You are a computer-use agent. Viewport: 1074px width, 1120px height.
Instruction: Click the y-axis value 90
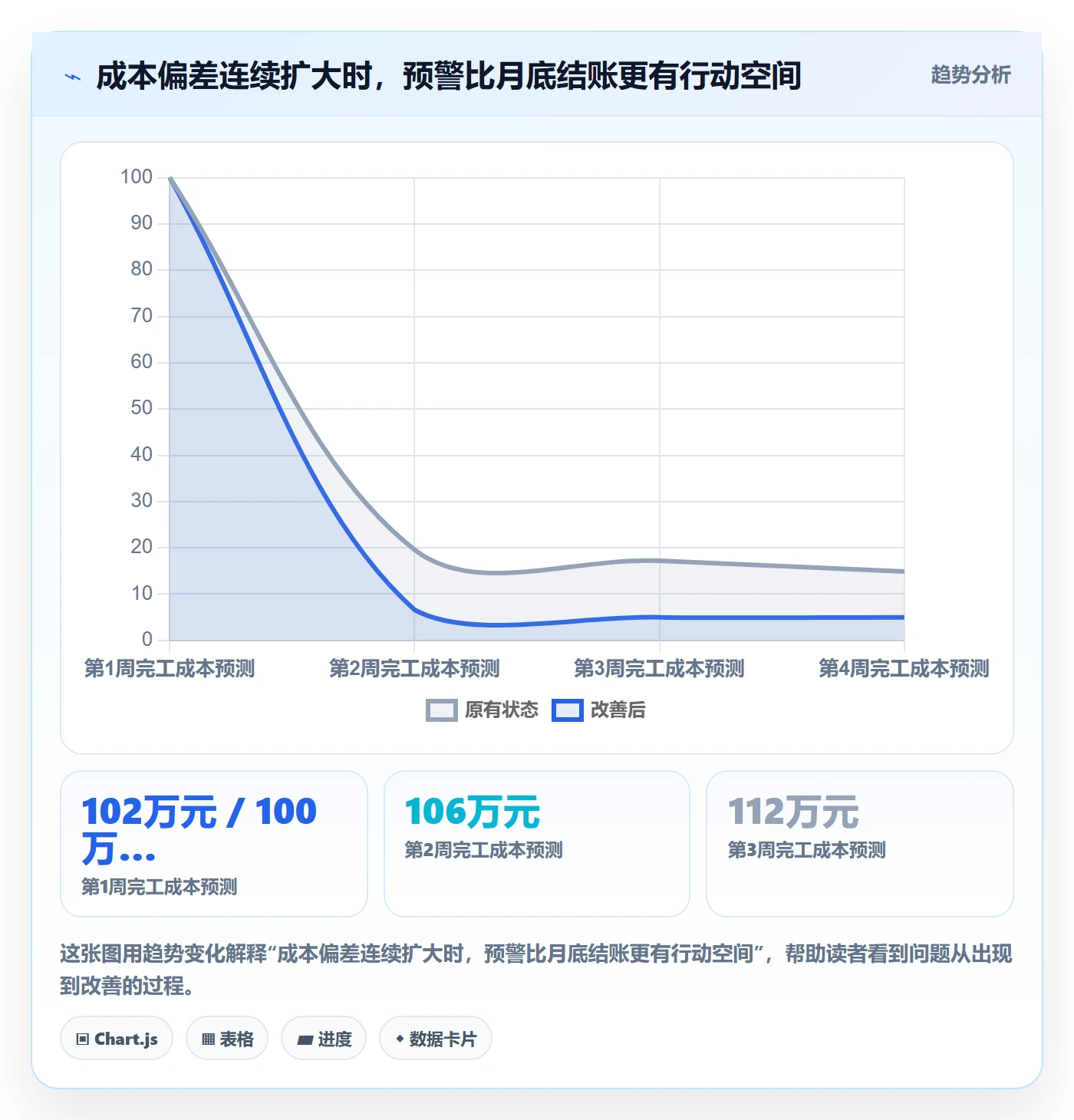(142, 223)
